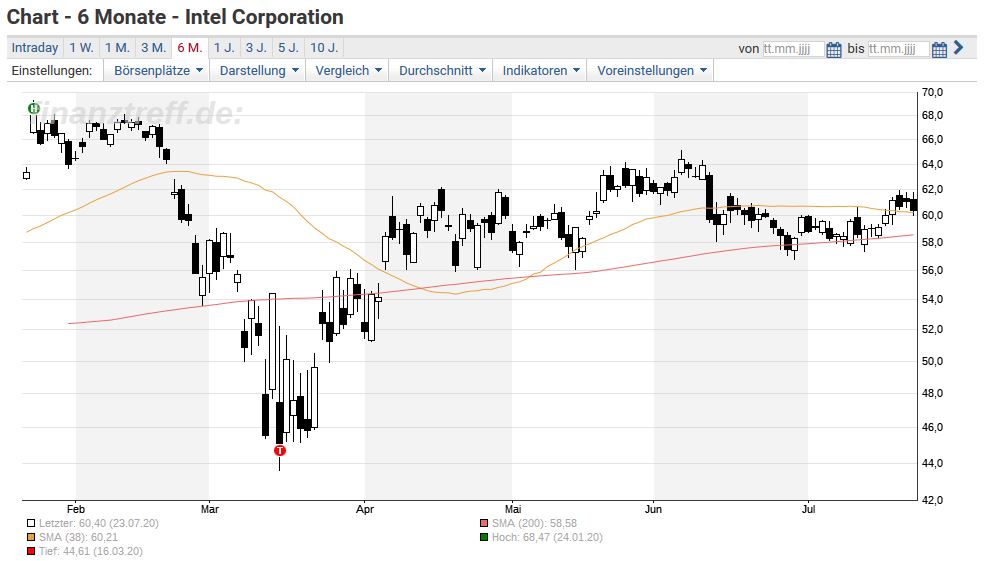The image size is (987, 561).
Task: Select the 3 M. time range tab
Action: point(153,48)
